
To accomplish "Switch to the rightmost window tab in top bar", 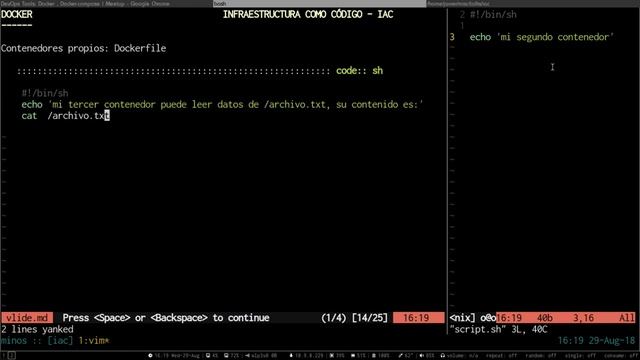I will [533, 3].
